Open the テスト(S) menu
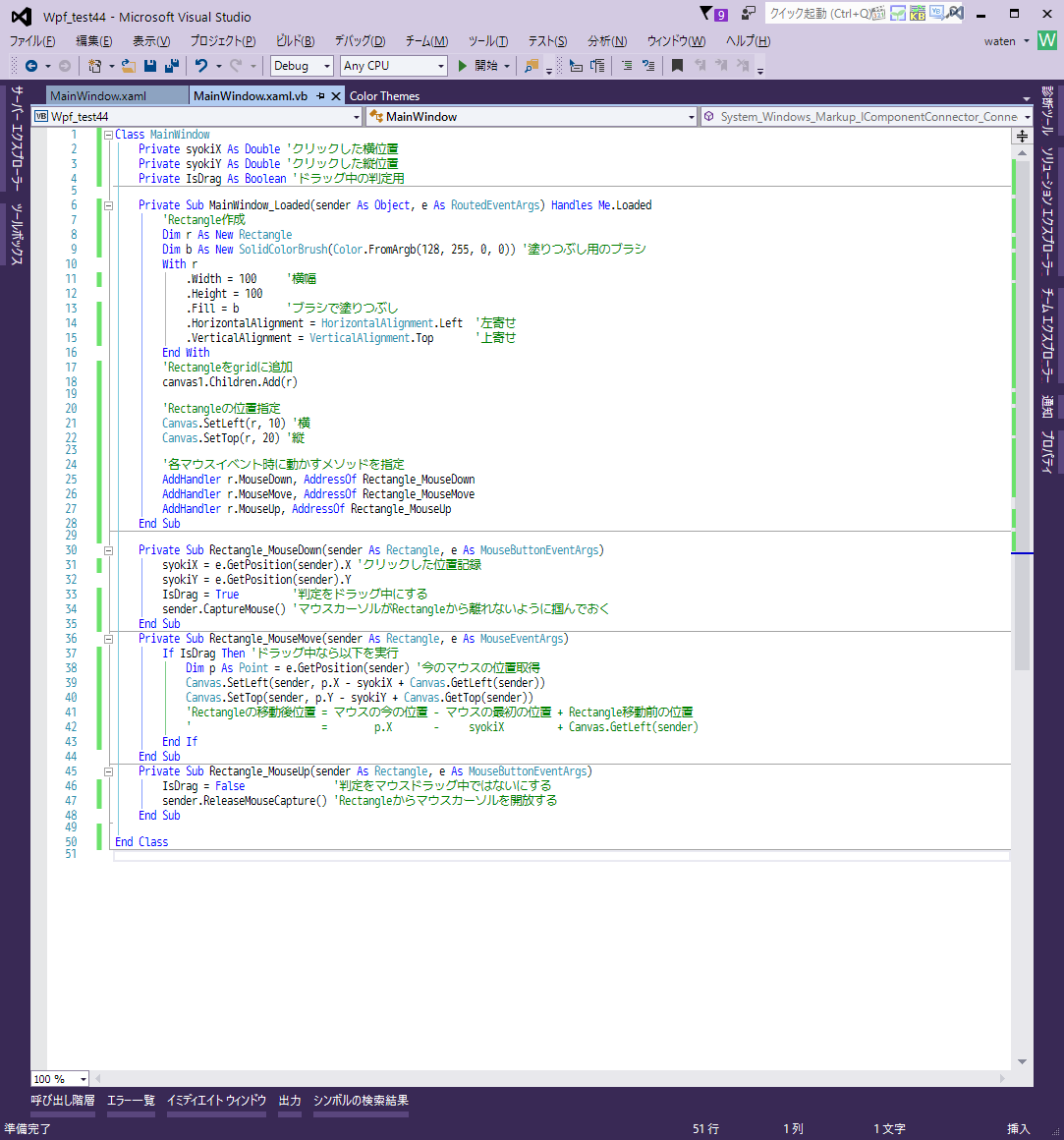This screenshot has width=1064, height=1140. coord(547,40)
